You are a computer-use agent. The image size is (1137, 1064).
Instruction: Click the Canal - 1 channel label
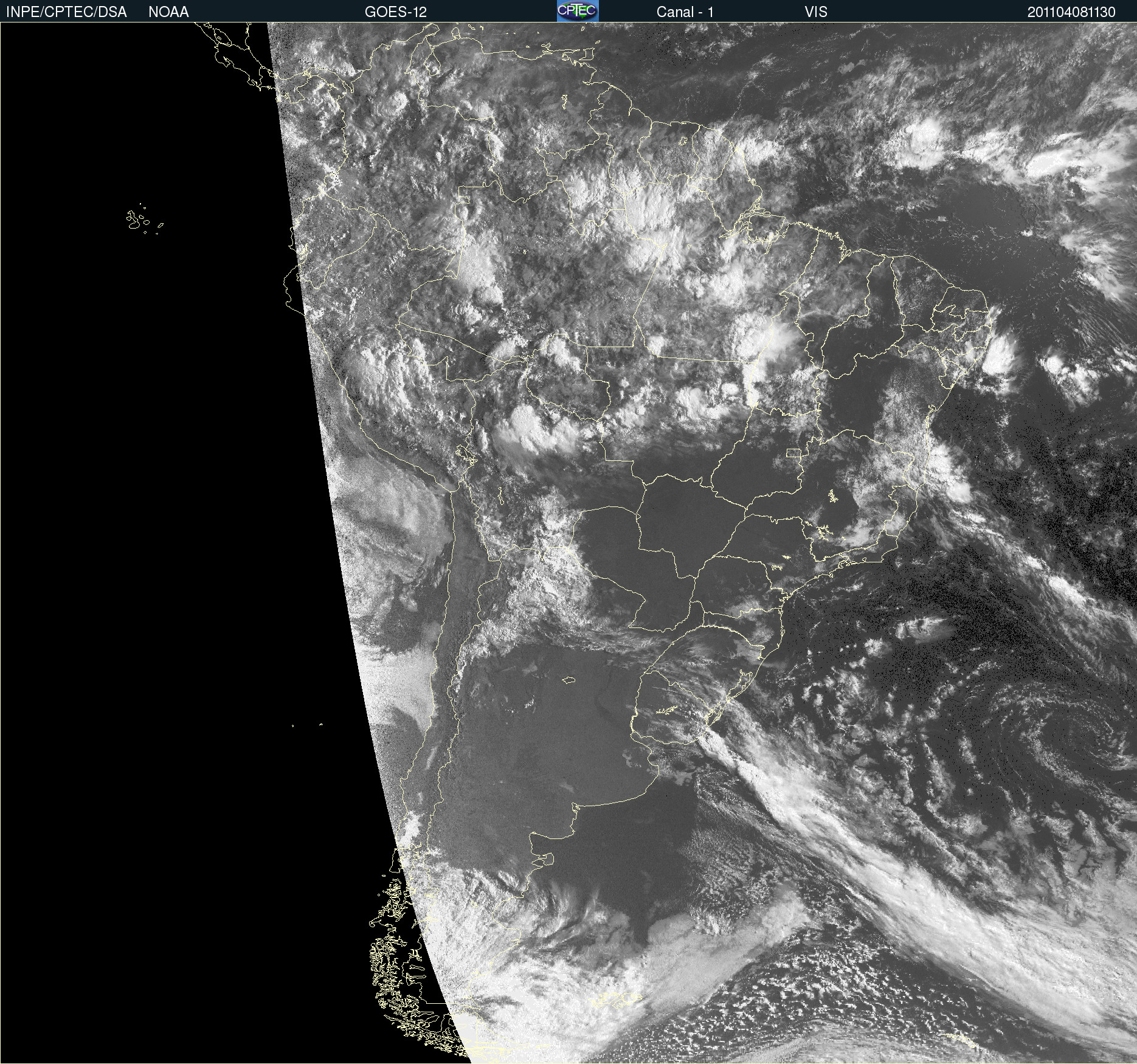pyautogui.click(x=685, y=12)
